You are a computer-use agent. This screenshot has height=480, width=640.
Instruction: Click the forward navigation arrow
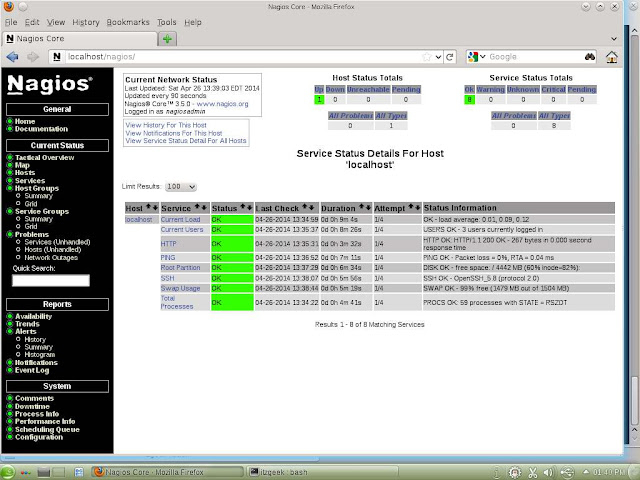point(33,57)
